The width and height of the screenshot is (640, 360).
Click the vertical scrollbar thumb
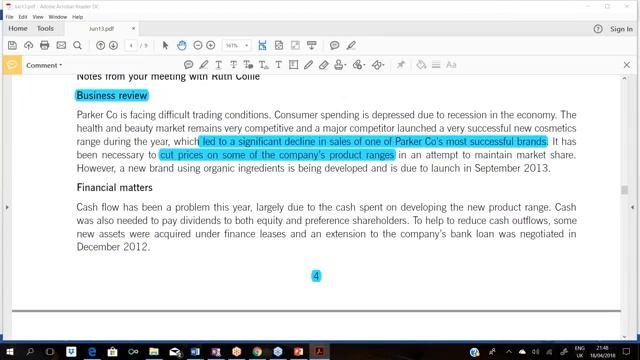[624, 190]
